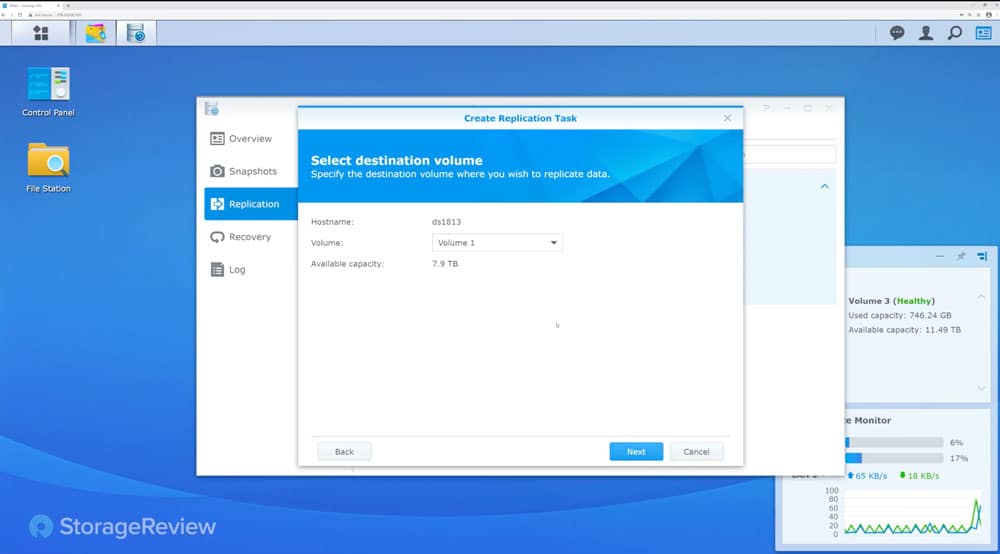The height and width of the screenshot is (554, 1000).
Task: Open File Station desktop icon
Action: pos(48,168)
